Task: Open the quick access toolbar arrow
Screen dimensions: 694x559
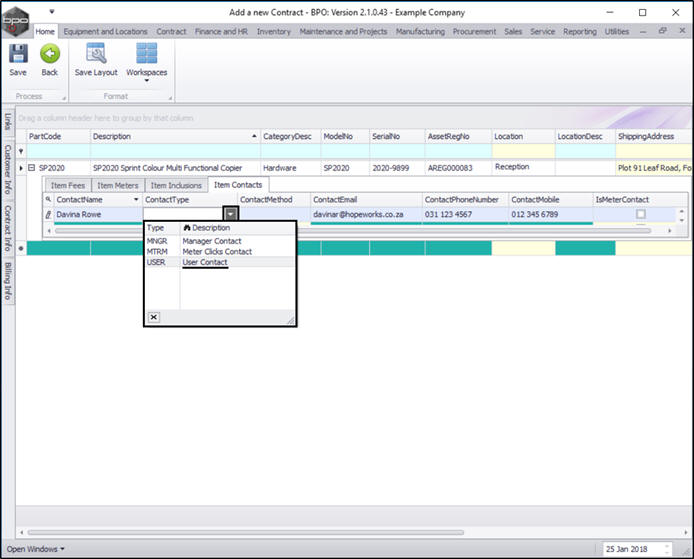Action: point(52,12)
